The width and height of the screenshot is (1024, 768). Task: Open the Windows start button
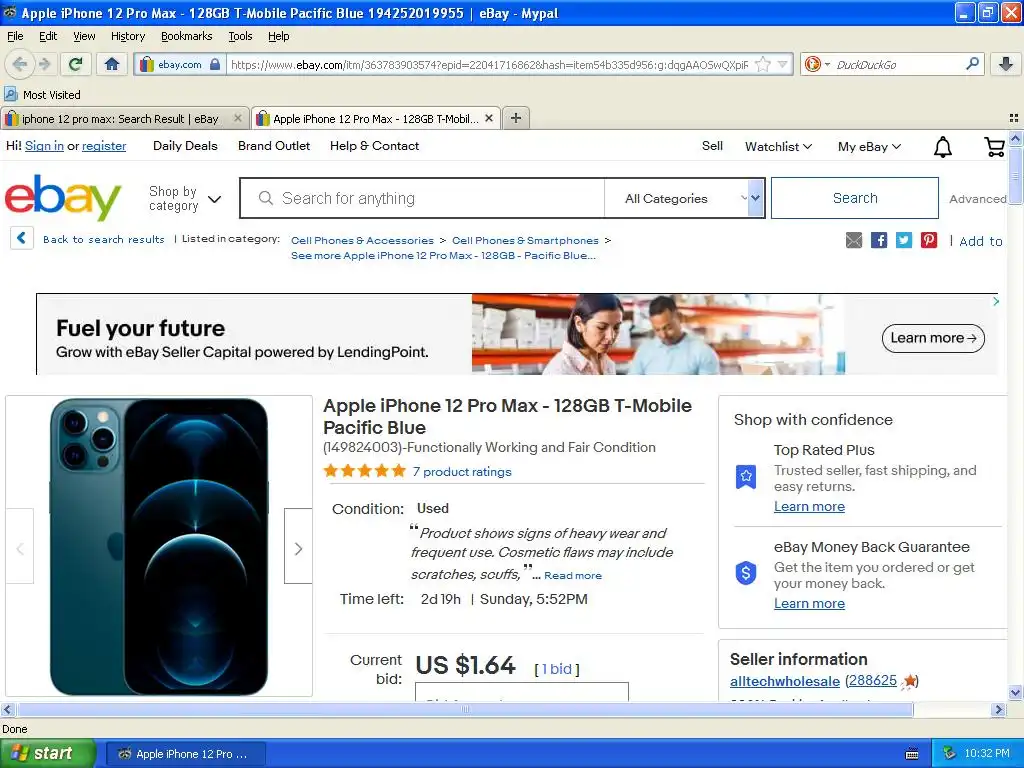point(47,754)
